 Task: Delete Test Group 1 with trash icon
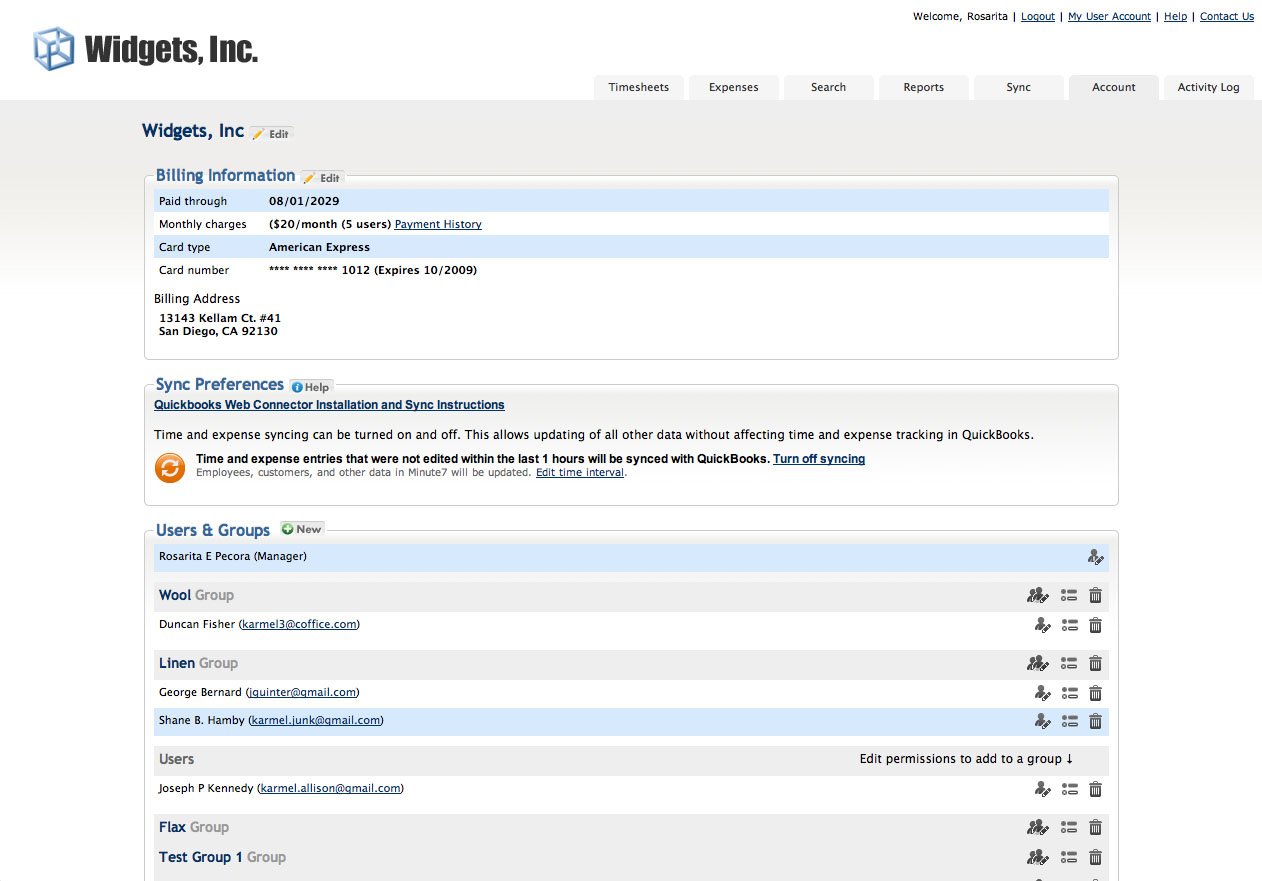pyautogui.click(x=1095, y=857)
